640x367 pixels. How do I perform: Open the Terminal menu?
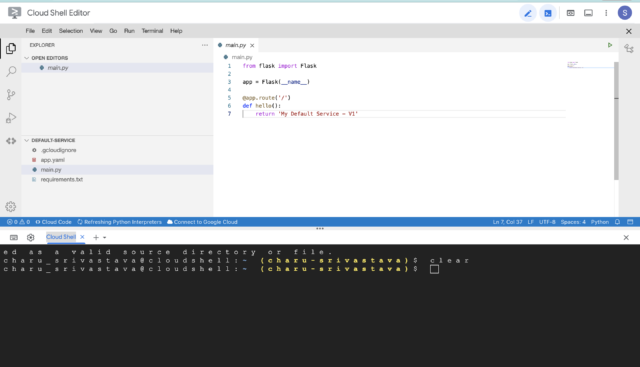152,31
